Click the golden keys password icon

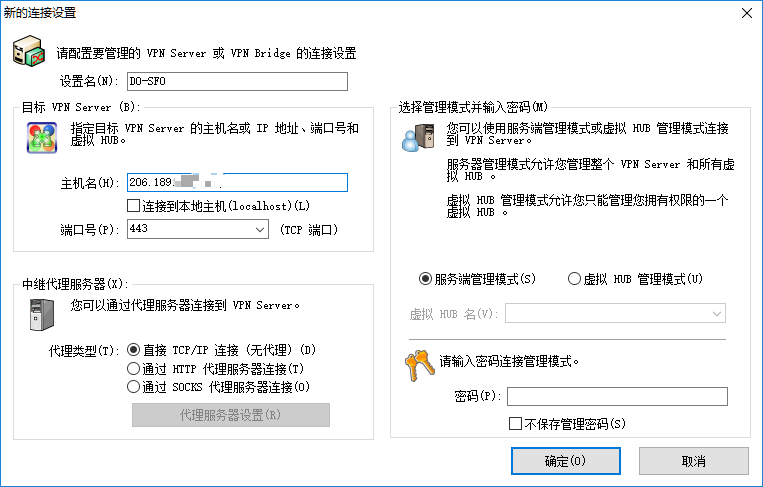pos(419,366)
